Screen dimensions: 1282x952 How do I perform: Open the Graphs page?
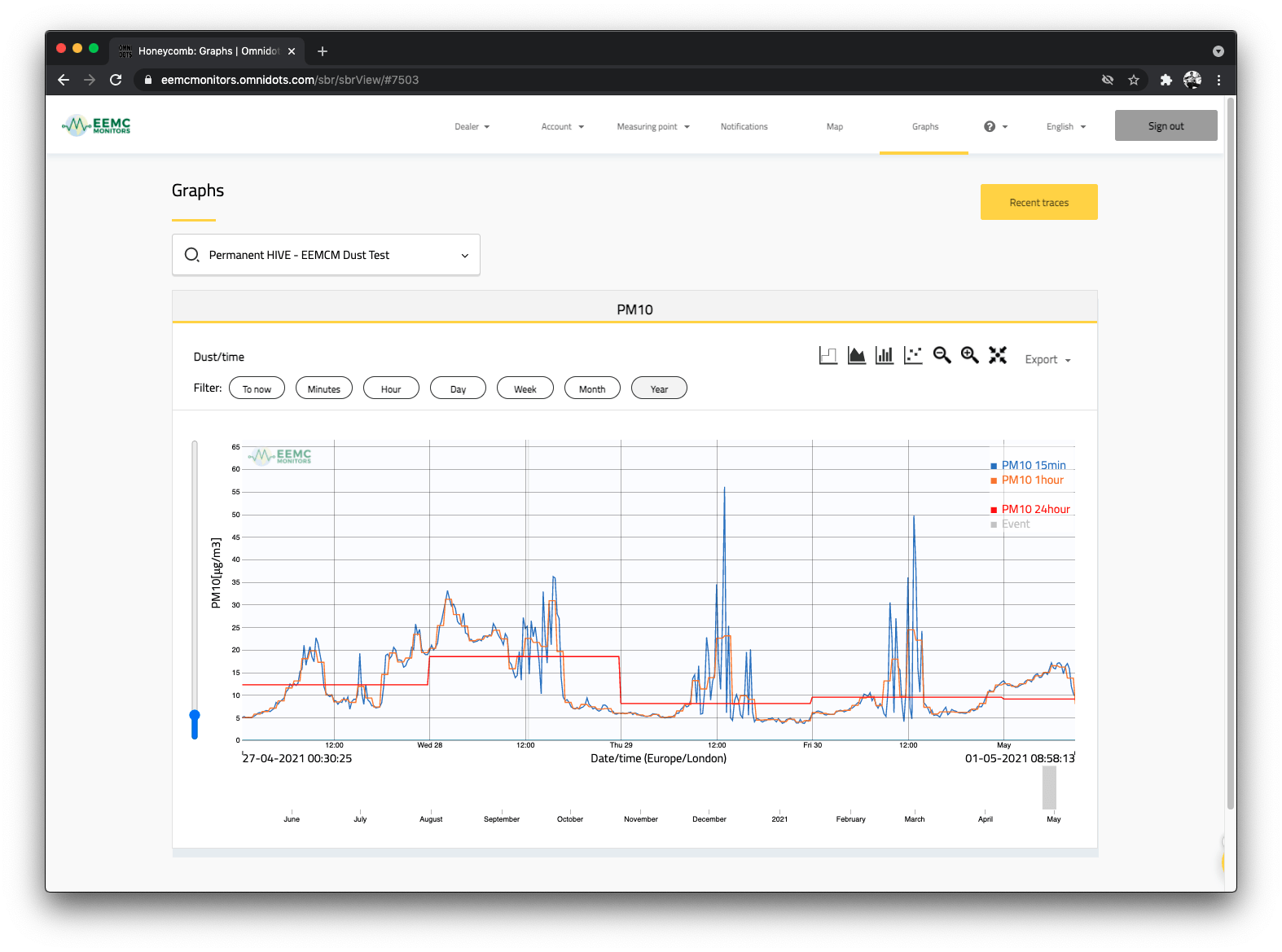925,126
